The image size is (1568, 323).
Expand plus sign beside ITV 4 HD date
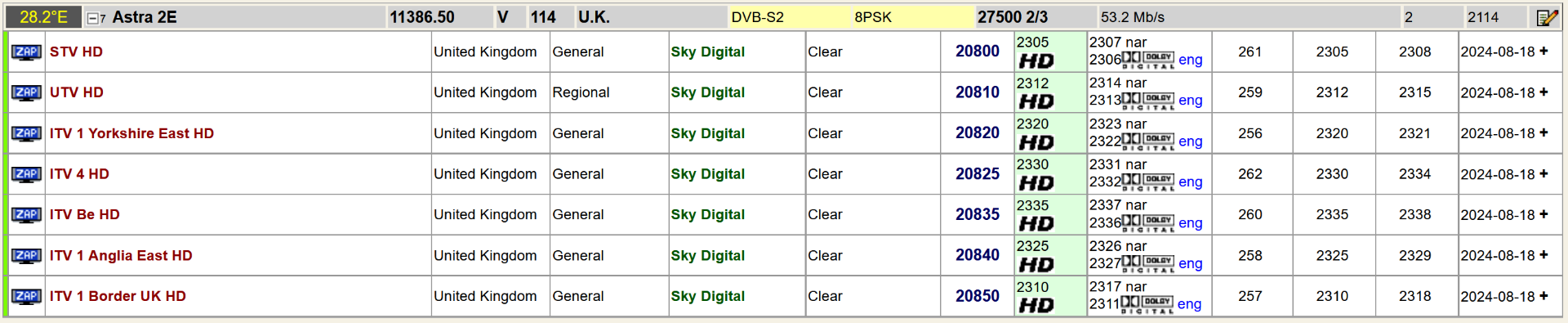(x=1543, y=174)
